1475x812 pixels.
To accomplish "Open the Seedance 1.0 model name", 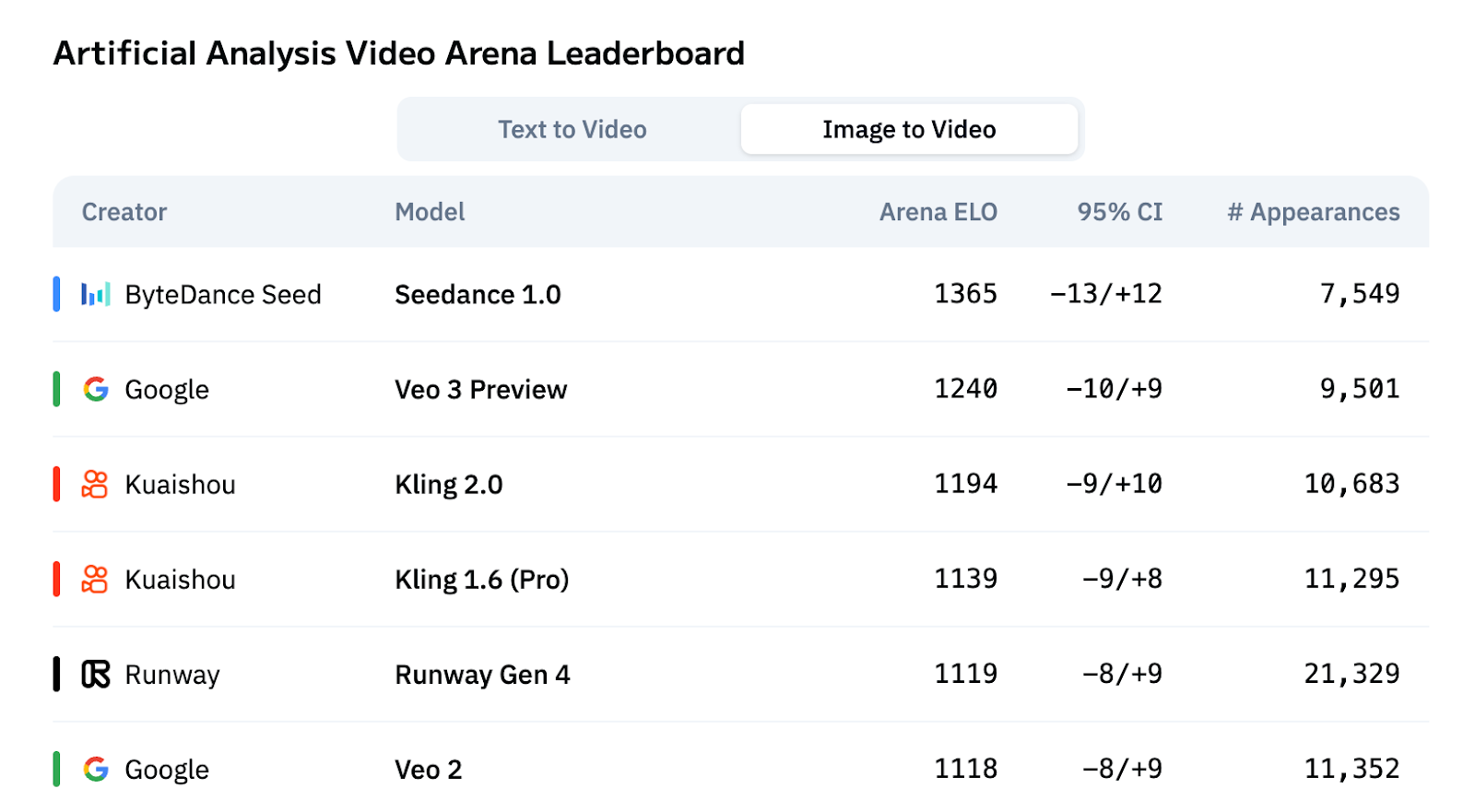I will pyautogui.click(x=478, y=294).
